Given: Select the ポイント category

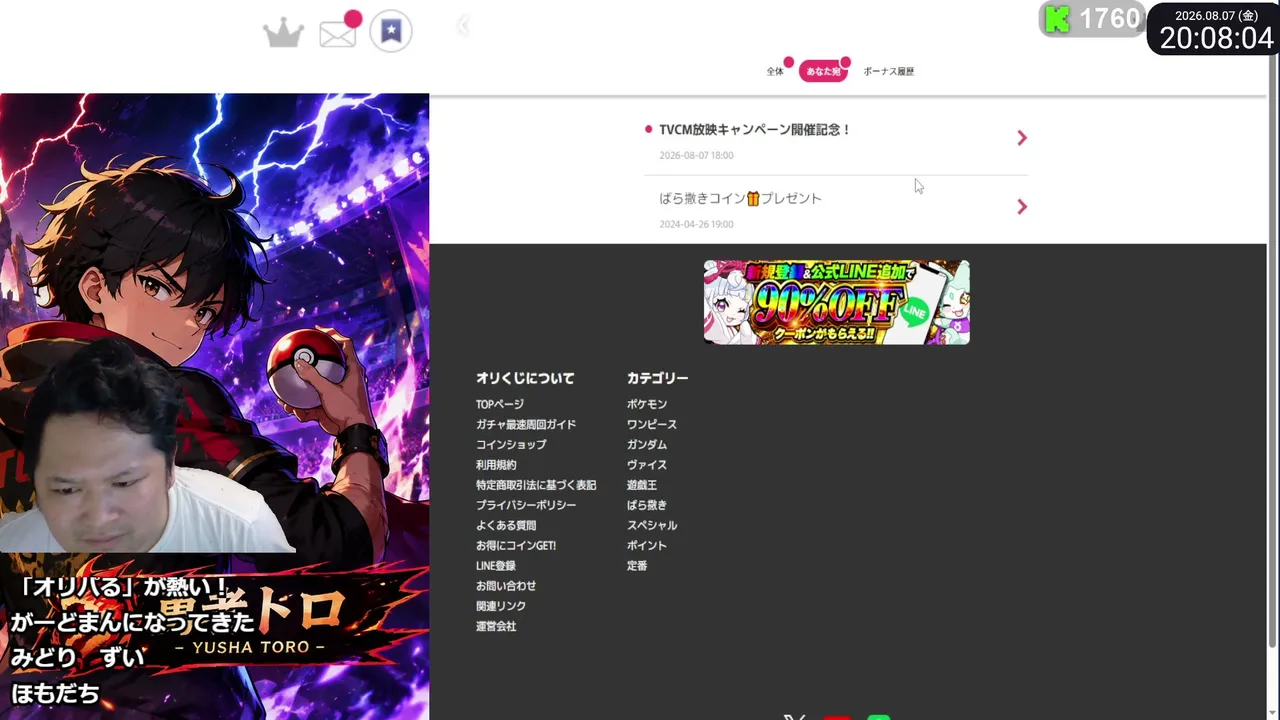Looking at the screenshot, I should tap(647, 545).
